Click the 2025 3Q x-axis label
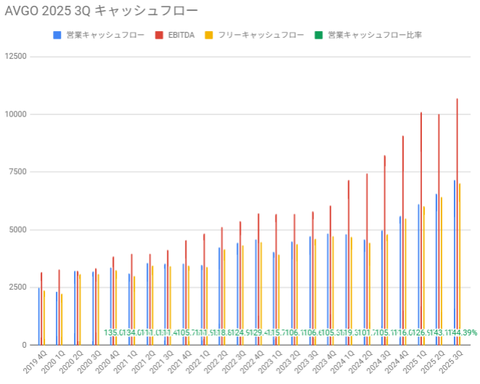 click(x=451, y=361)
